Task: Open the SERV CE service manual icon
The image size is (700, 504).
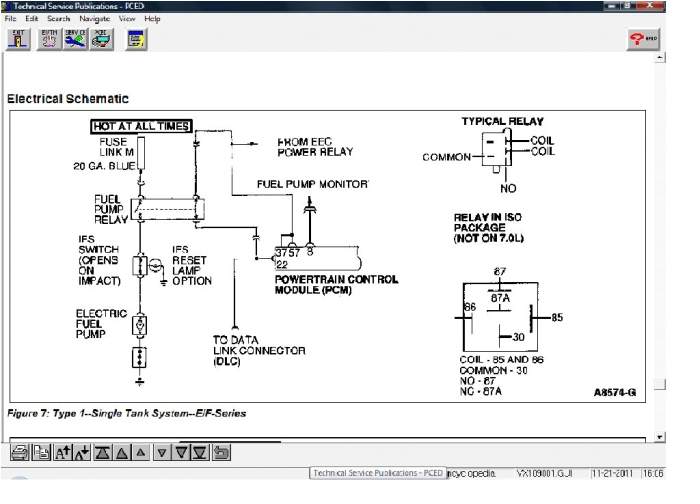Action: pos(75,39)
